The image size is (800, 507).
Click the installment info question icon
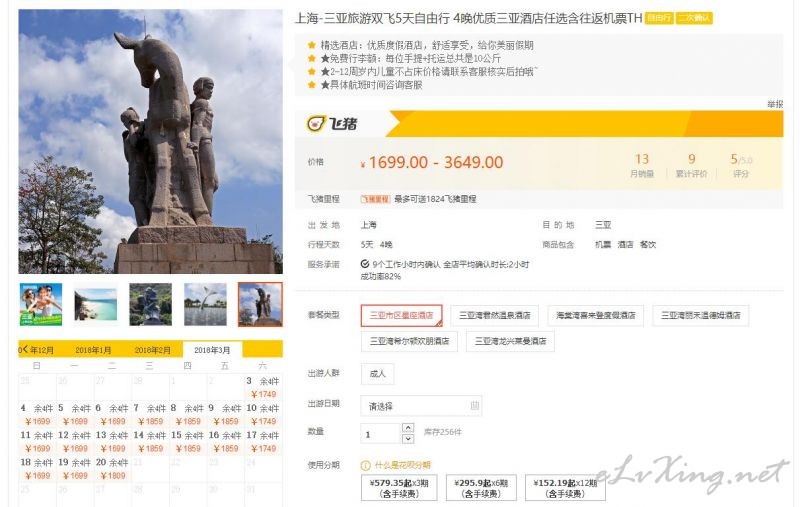click(365, 465)
